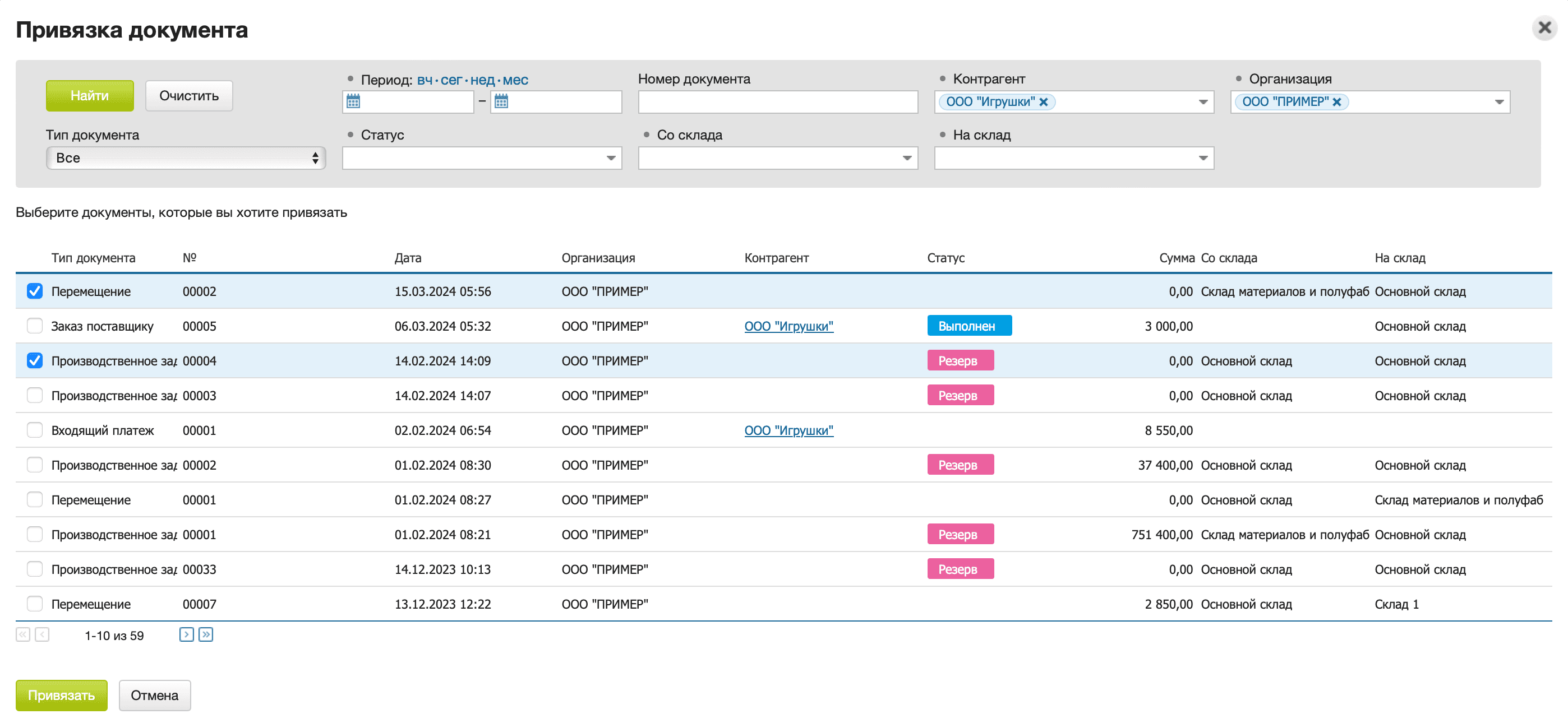Screen dimensions: 1568x723
Task: Uncheck the Перемещение 00002 row
Action: coord(35,291)
